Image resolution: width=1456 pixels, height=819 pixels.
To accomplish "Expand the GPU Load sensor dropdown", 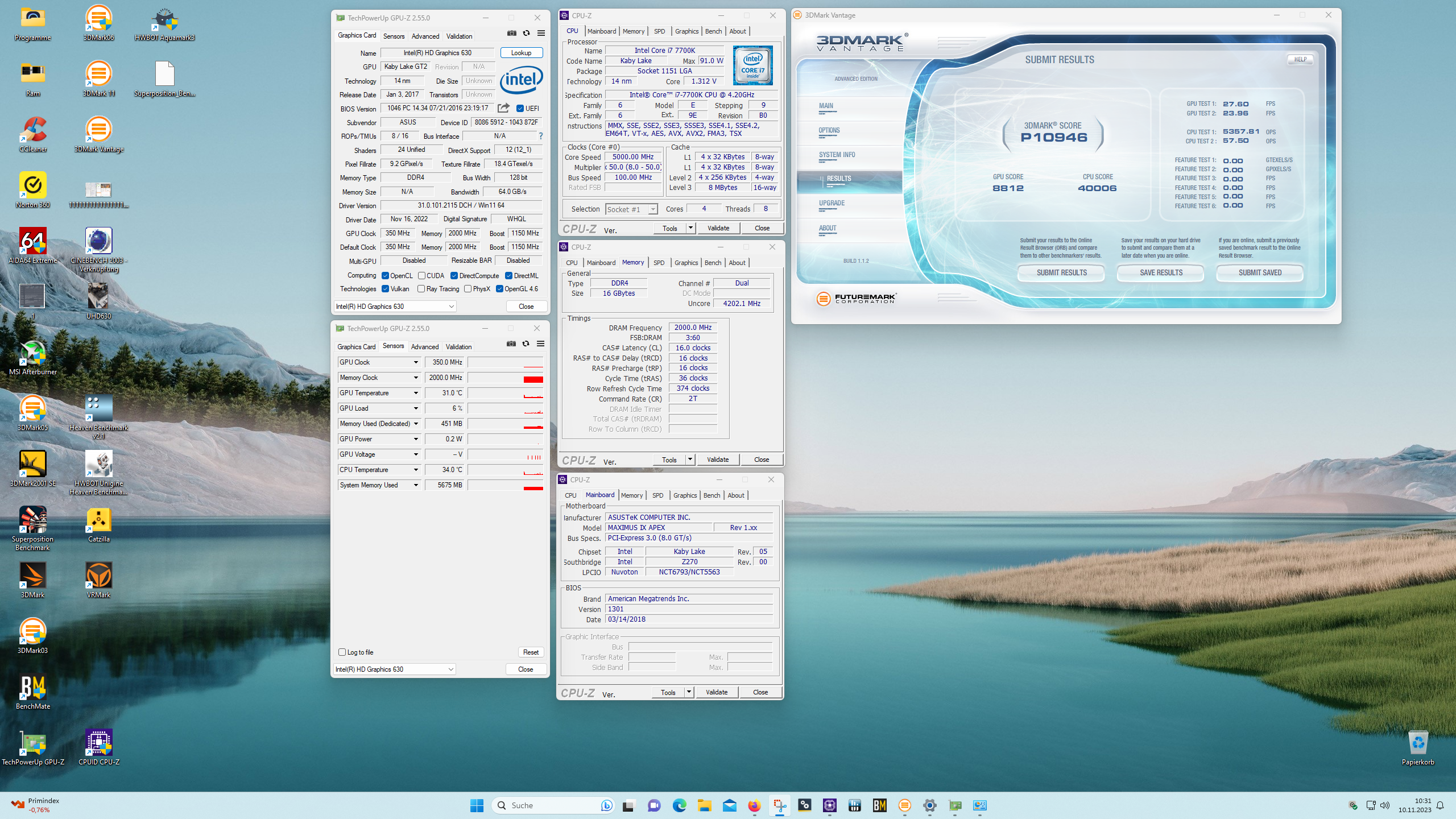I will (416, 408).
